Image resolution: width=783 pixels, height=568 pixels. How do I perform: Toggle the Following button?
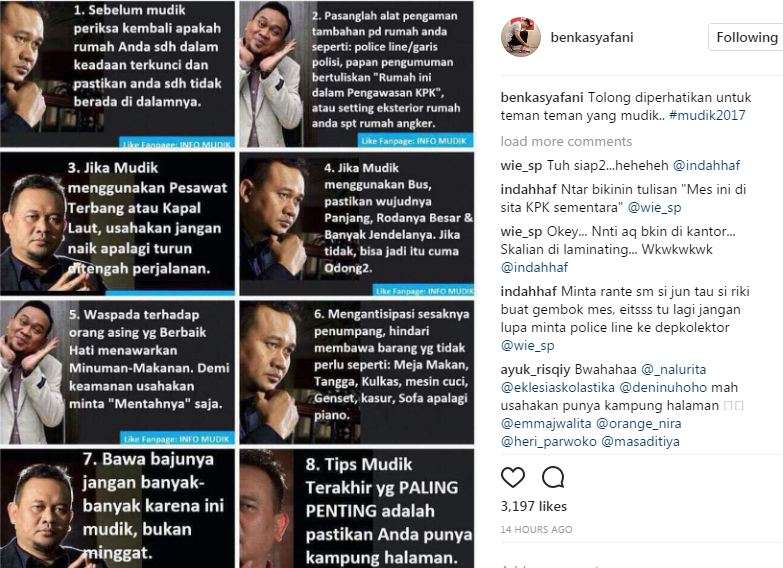(746, 37)
